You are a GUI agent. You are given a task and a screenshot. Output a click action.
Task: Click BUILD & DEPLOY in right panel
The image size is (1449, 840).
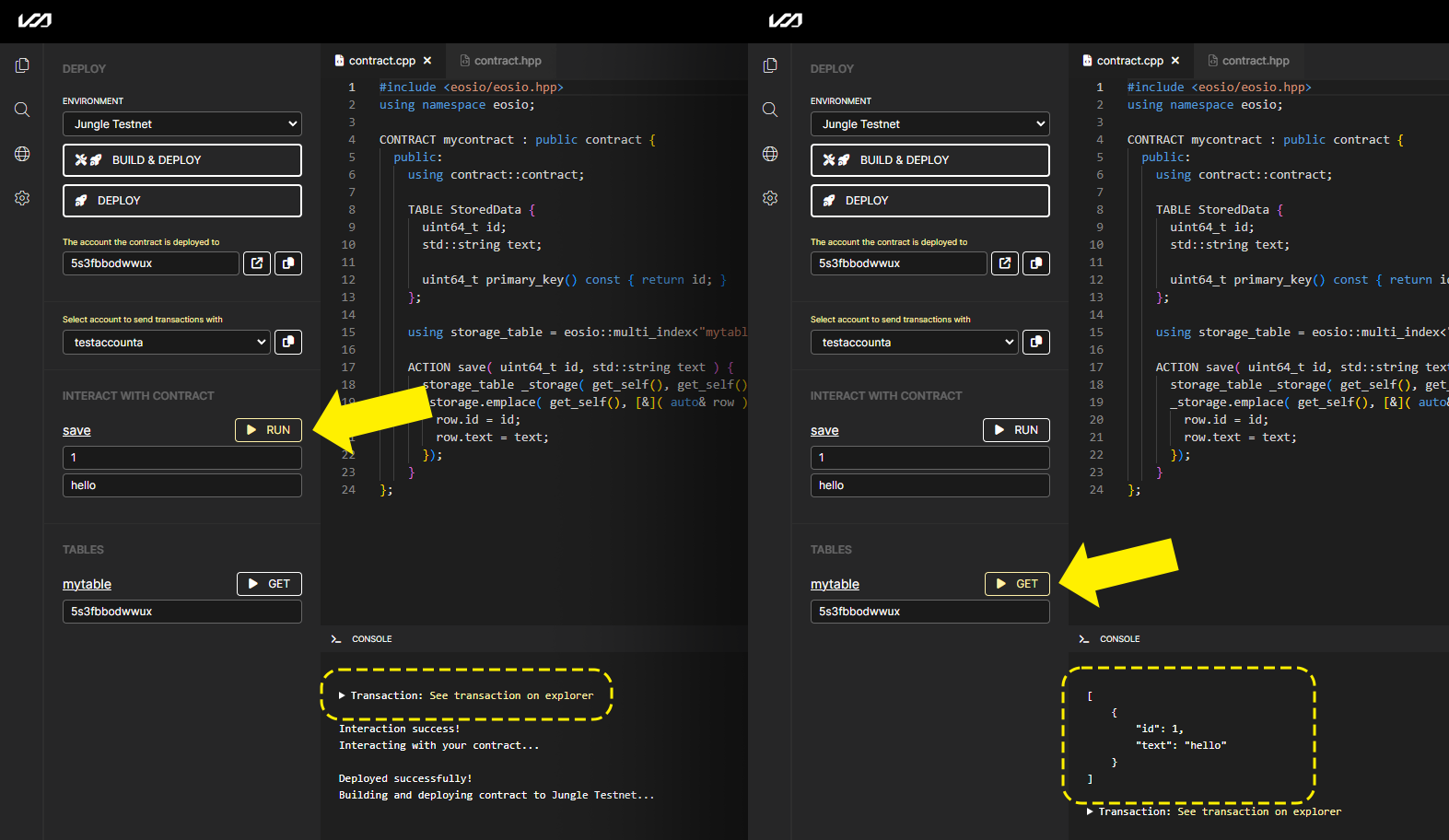[x=930, y=160]
